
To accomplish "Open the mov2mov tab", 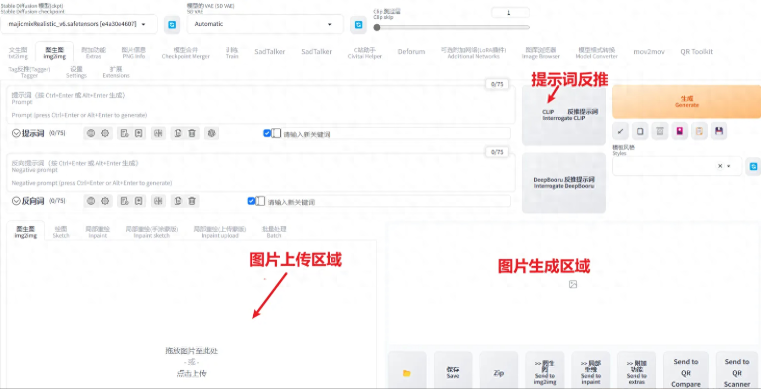I will click(649, 52).
